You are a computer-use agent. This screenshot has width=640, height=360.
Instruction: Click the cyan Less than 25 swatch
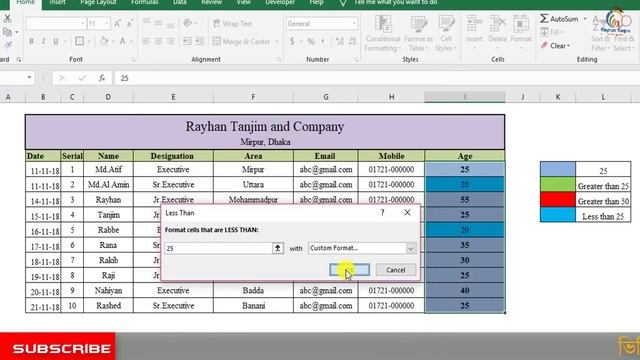click(x=558, y=215)
